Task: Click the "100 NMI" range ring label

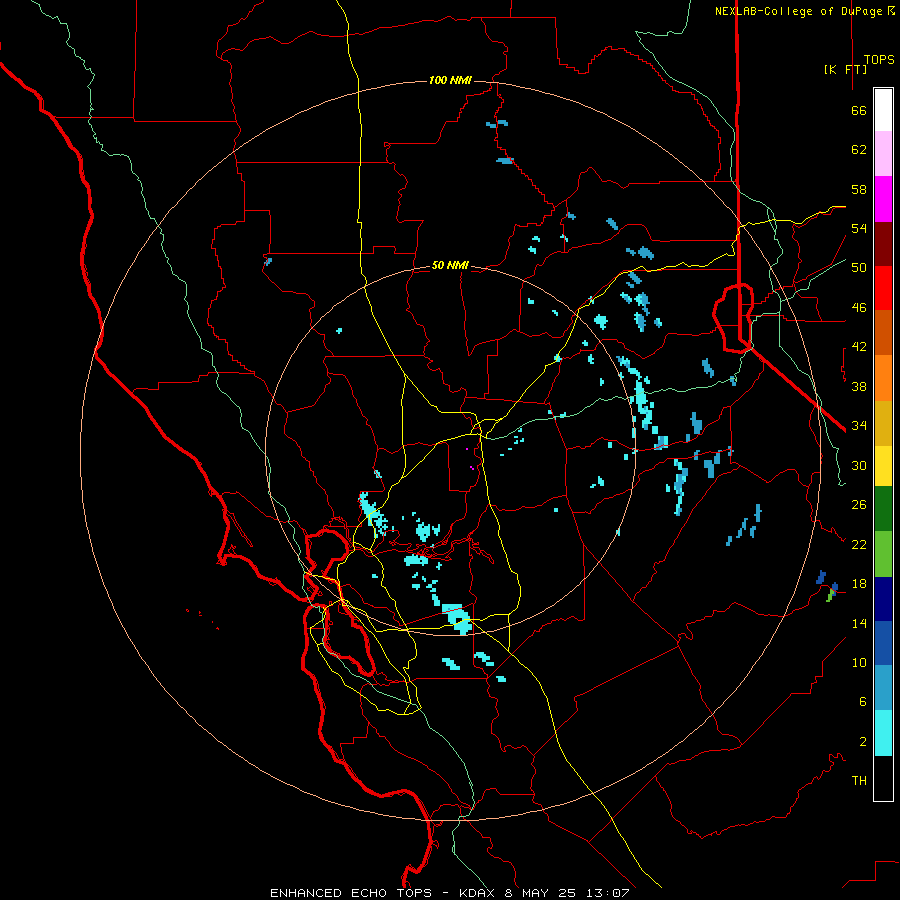Action: coord(450,80)
